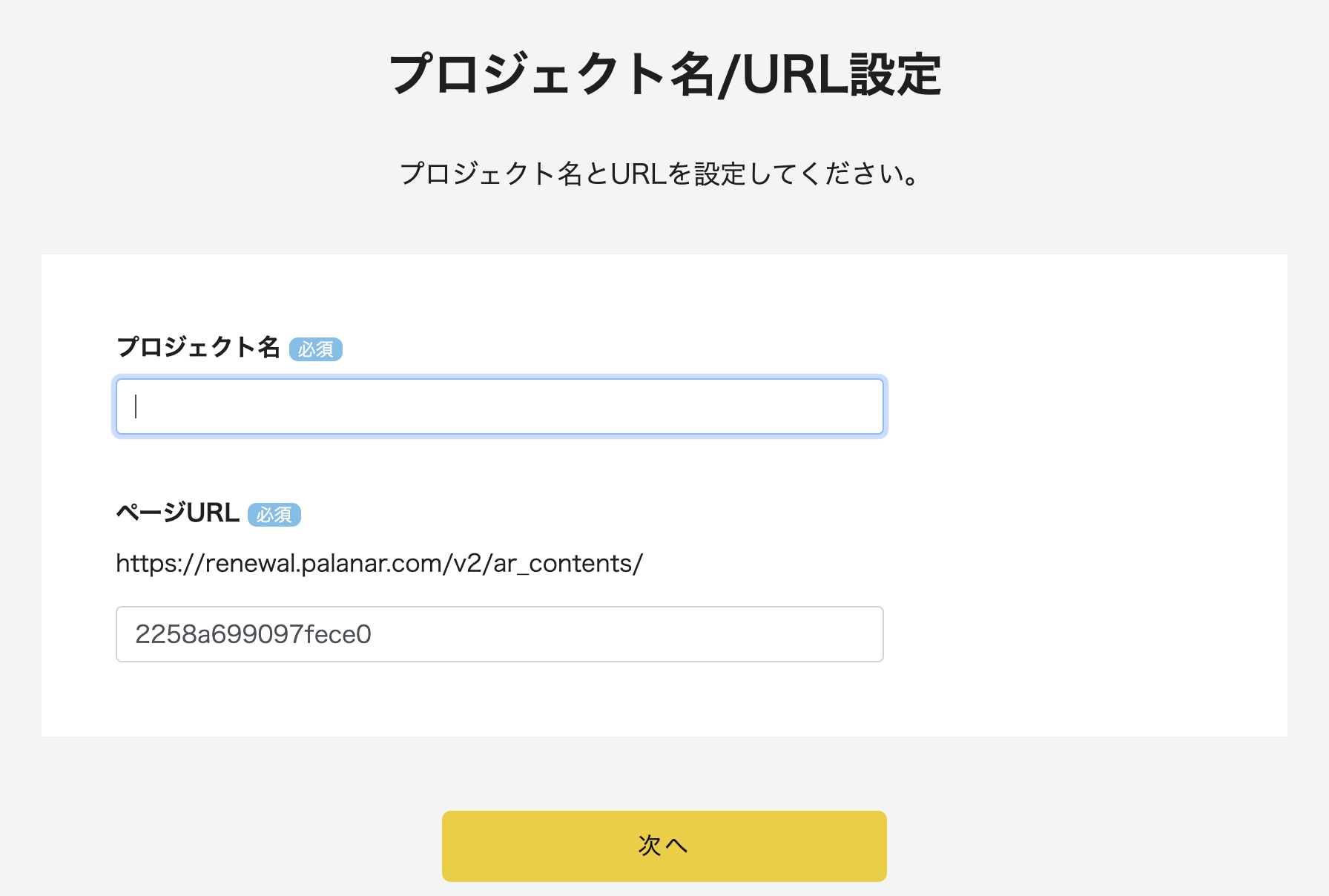Viewport: 1329px width, 896px height.
Task: Click the instruction text below the heading
Action: tap(659, 174)
